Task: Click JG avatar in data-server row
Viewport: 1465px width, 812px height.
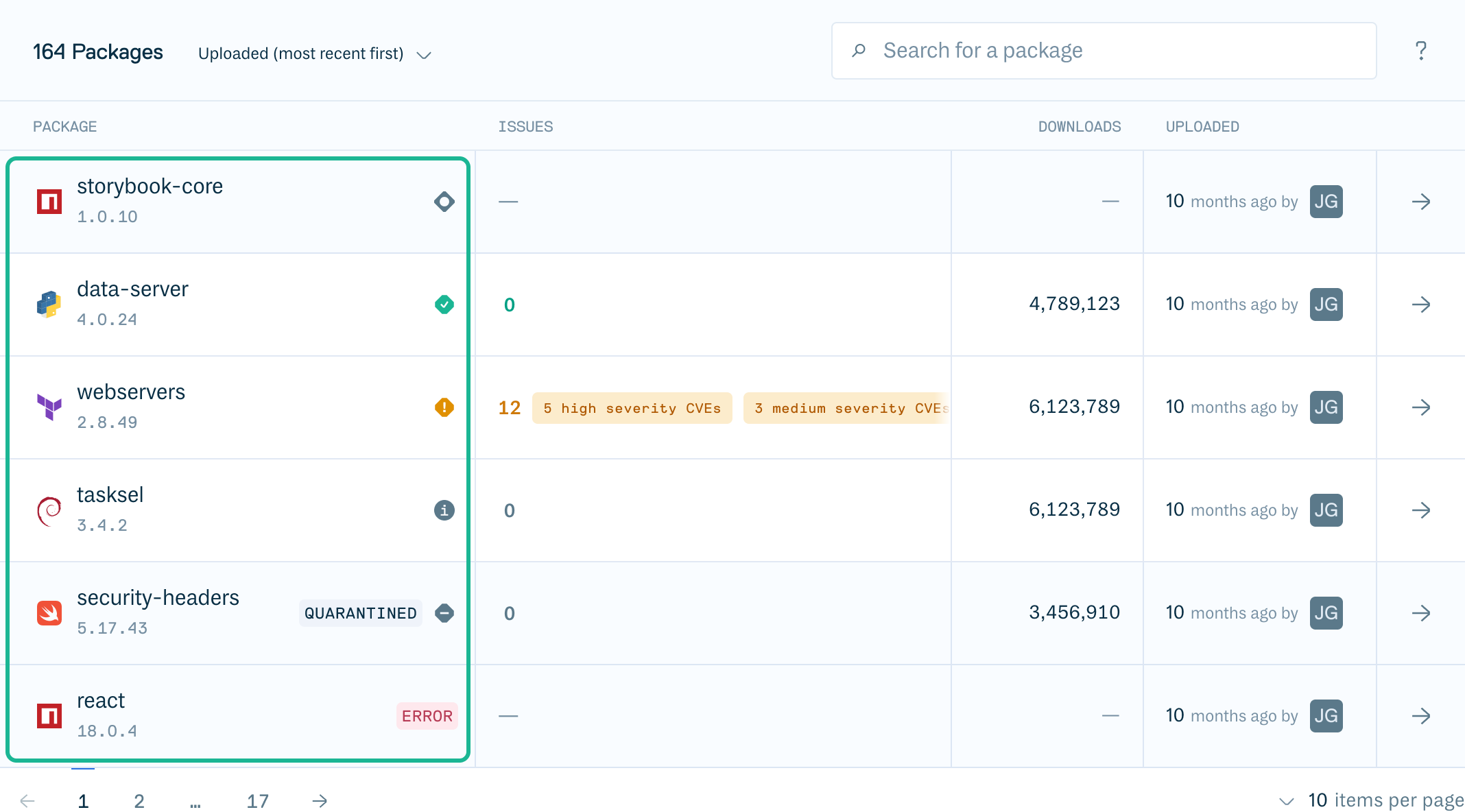Action: [1326, 304]
